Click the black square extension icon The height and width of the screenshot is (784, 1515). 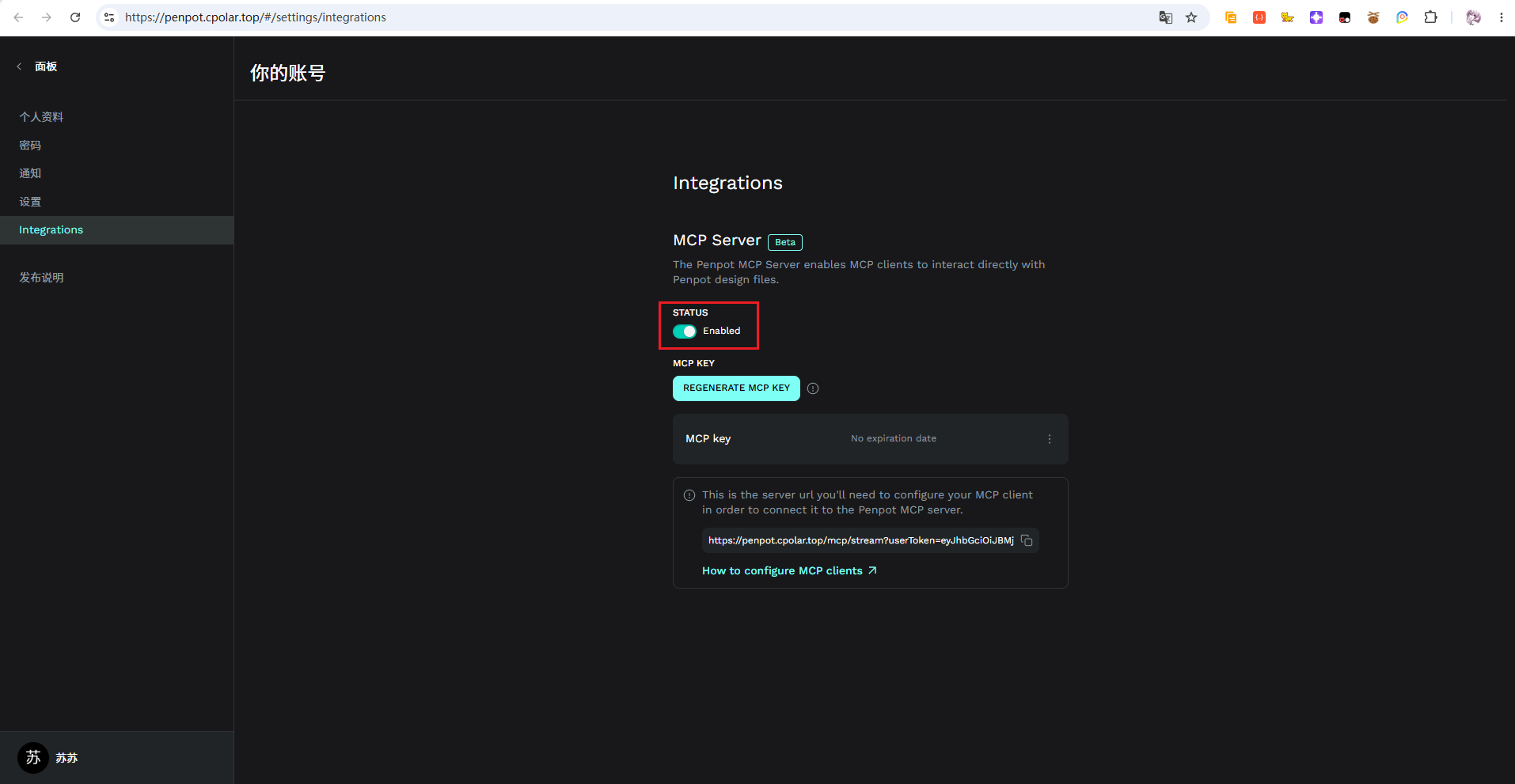tap(1345, 17)
